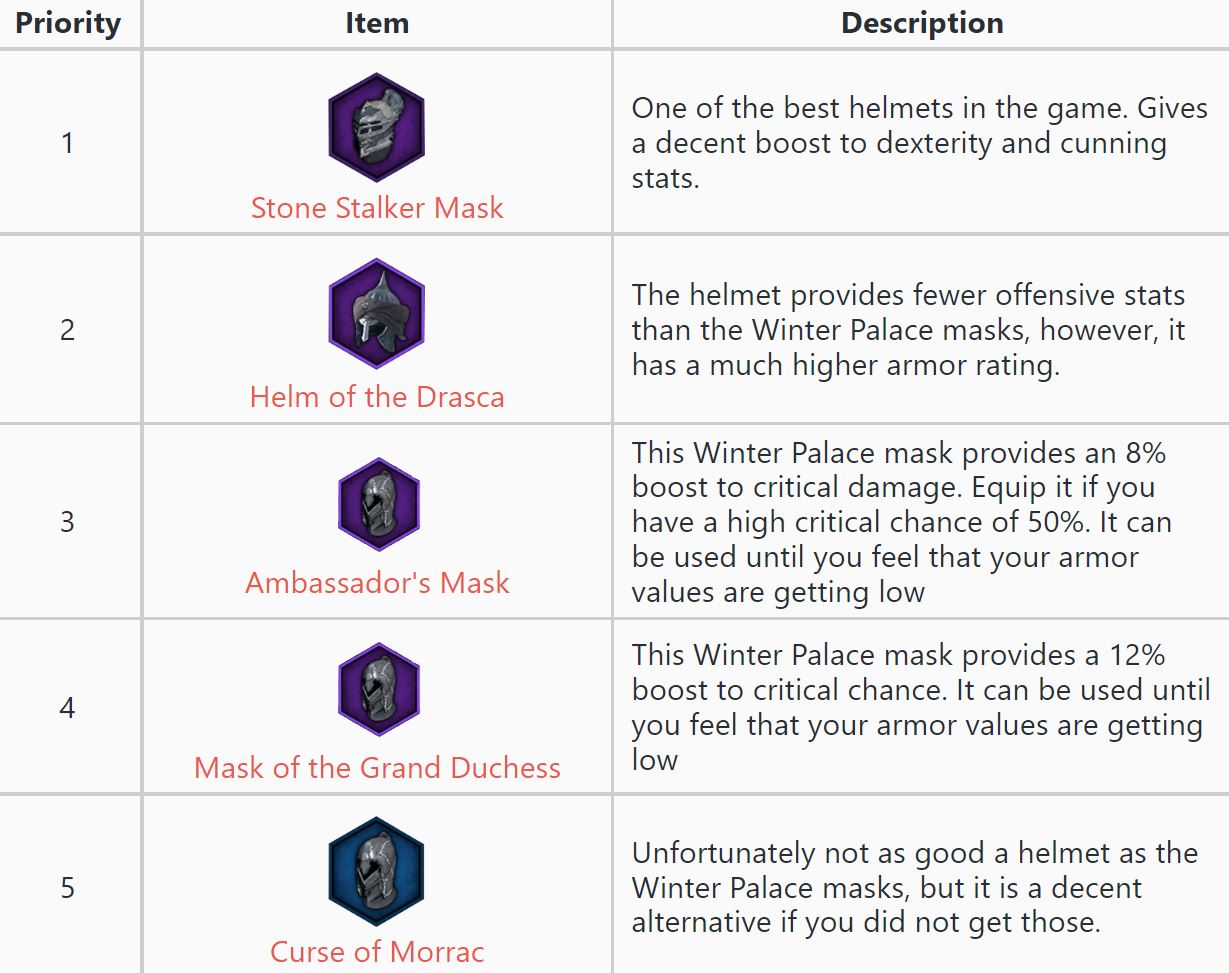Viewport: 1229px width, 973px height.
Task: Click the Item column header
Action: pyautogui.click(x=377, y=24)
